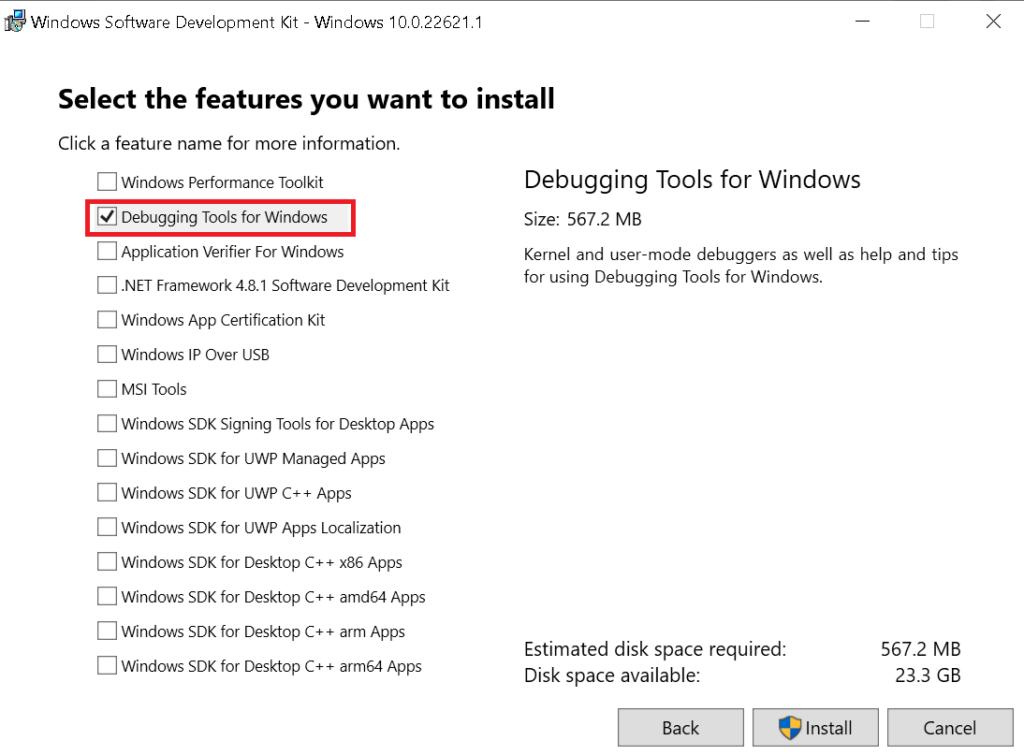Click the installer icon in the title bar
The width and height of the screenshot is (1024, 755).
(x=14, y=20)
